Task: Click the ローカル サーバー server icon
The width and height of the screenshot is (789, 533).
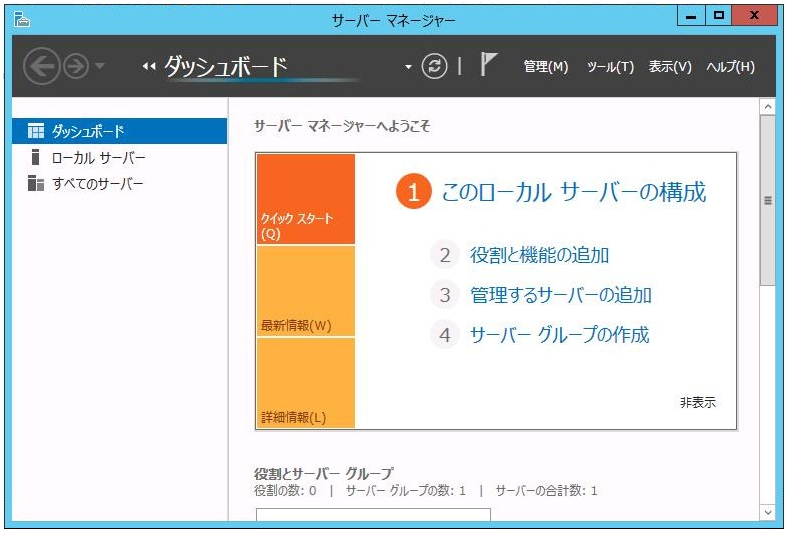Action: (36, 158)
